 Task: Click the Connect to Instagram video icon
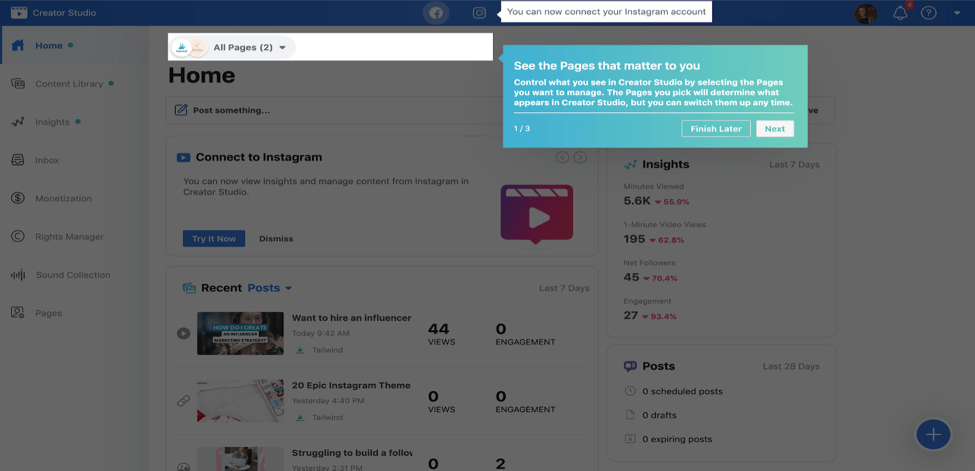(x=183, y=157)
